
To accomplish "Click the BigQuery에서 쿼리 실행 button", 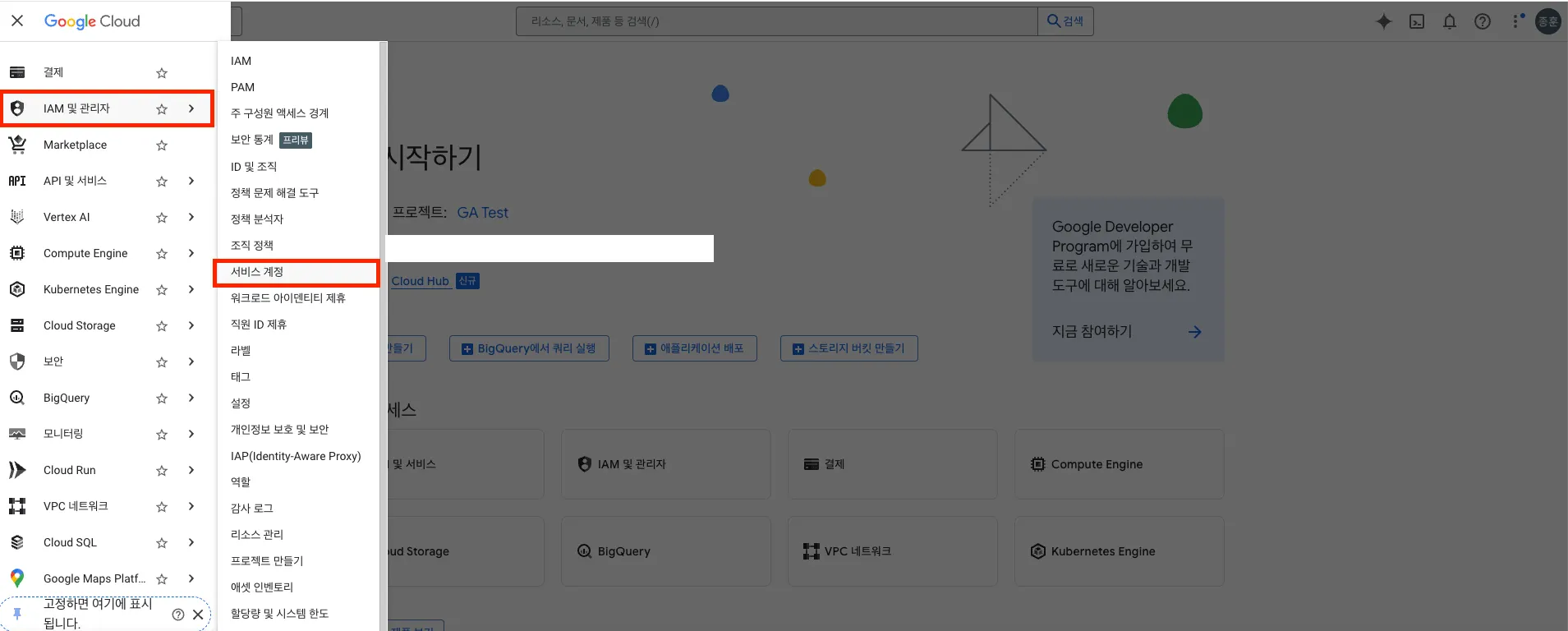I will point(529,348).
